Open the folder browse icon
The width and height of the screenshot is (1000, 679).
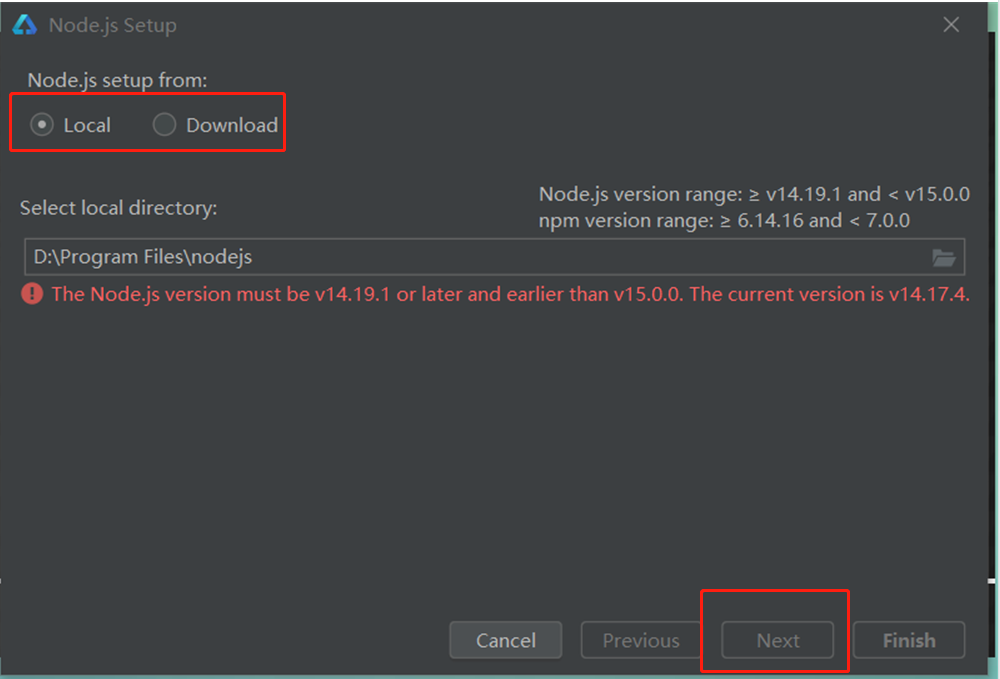(x=944, y=258)
